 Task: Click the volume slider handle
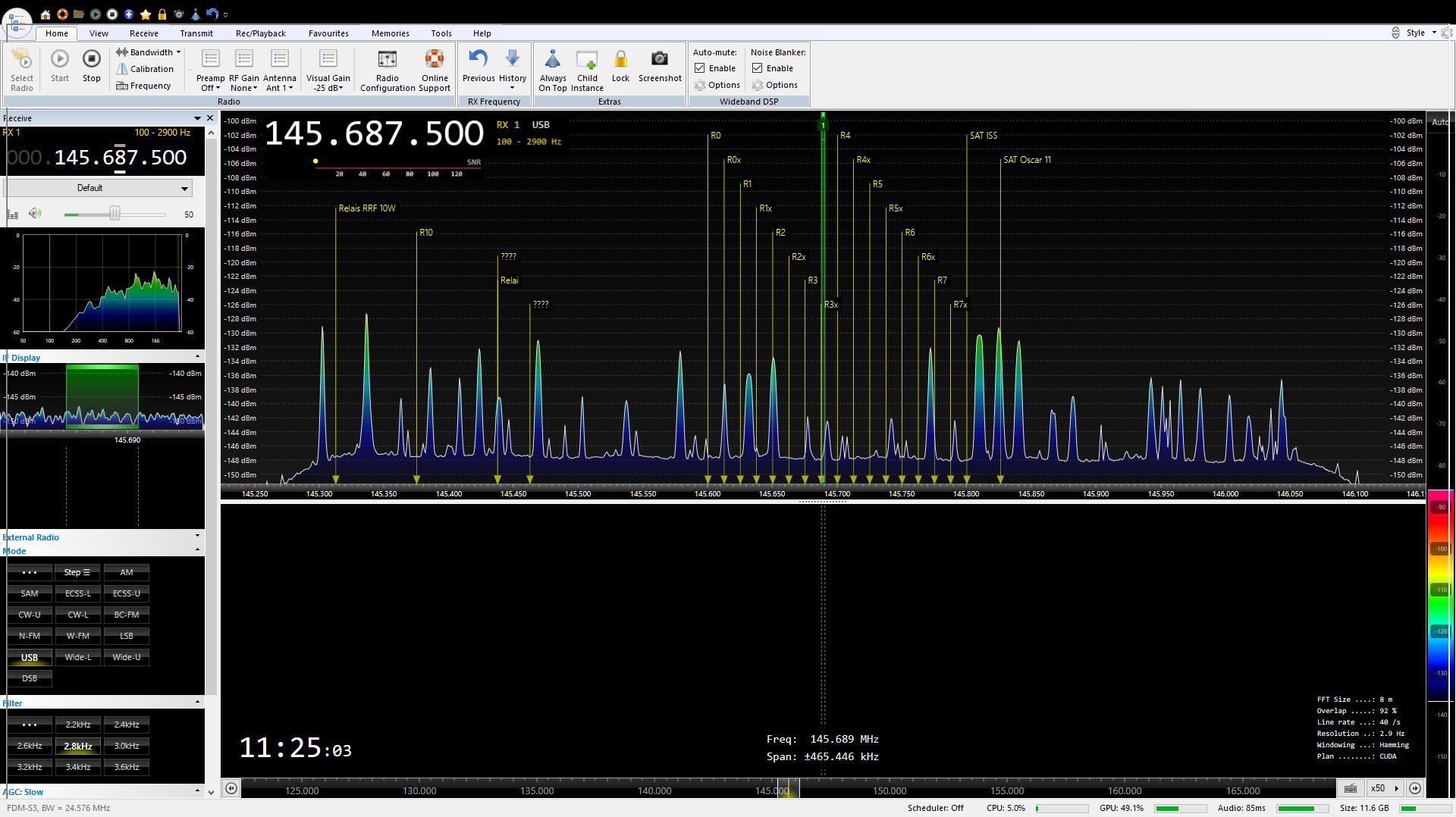[x=115, y=214]
